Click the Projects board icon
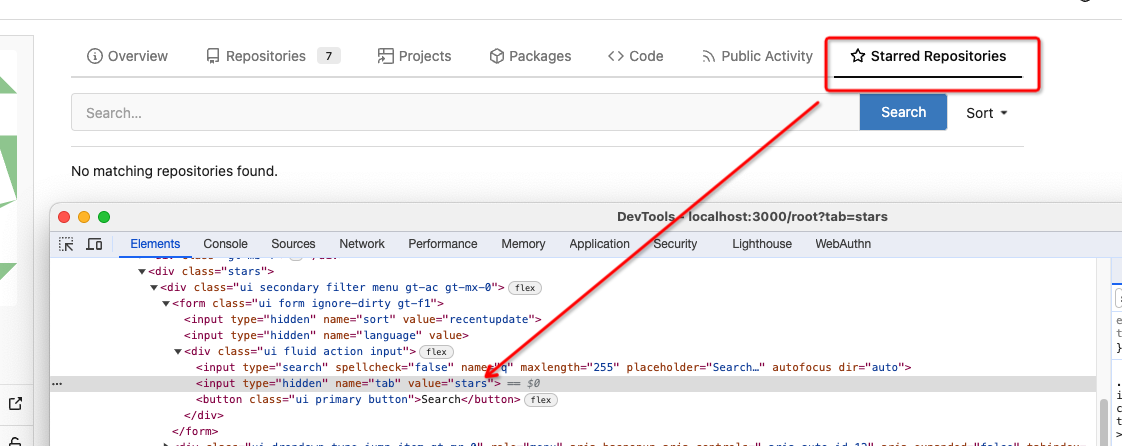Image resolution: width=1122 pixels, height=446 pixels. point(385,56)
